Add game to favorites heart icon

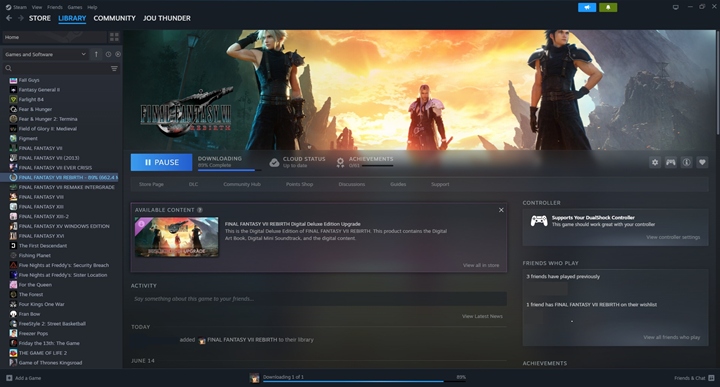702,163
